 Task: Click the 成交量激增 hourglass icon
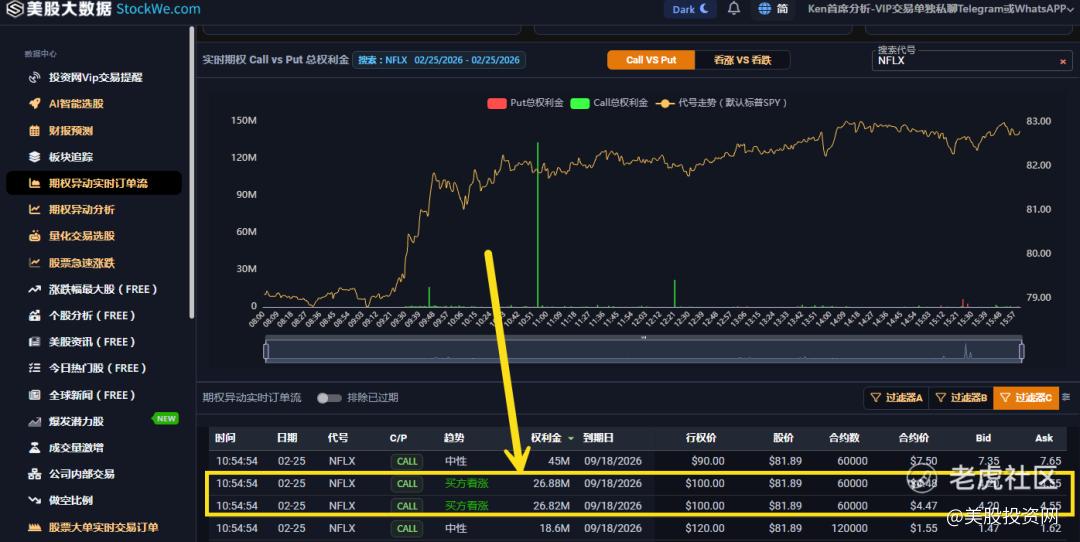(x=34, y=448)
